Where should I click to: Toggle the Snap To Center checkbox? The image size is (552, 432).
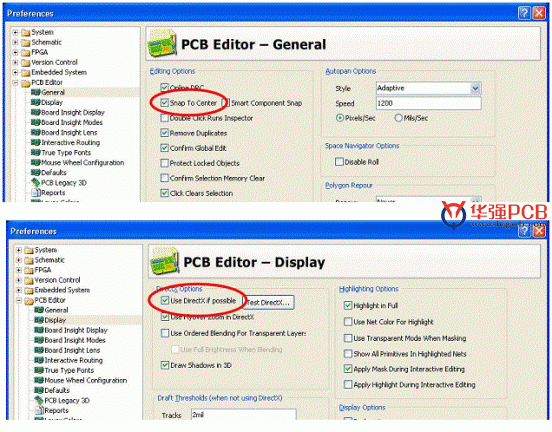click(164, 103)
